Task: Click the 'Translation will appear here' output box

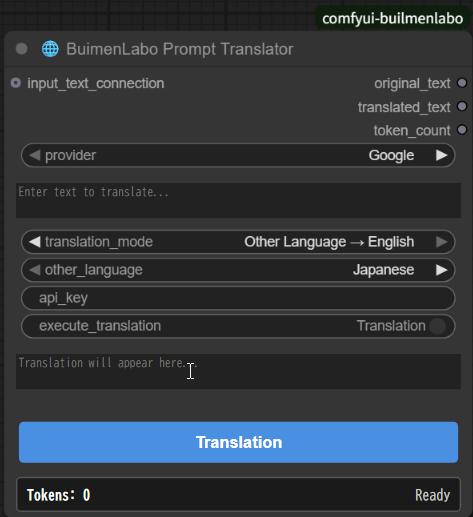Action: [x=238, y=371]
